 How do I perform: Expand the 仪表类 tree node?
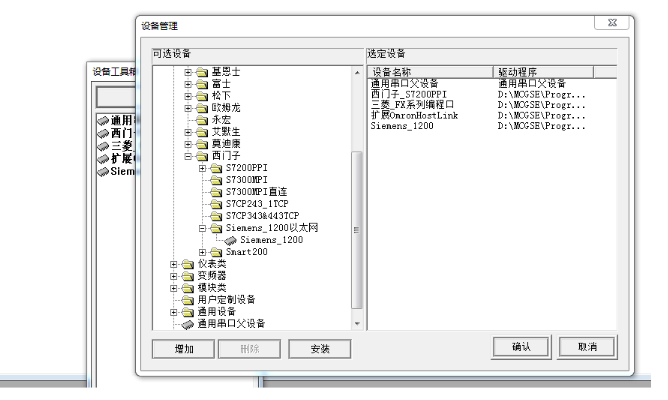point(174,264)
